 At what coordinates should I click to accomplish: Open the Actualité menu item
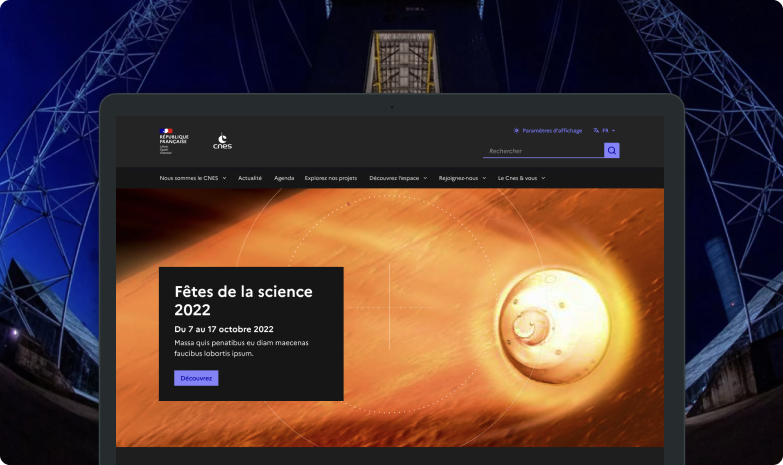pyautogui.click(x=250, y=178)
